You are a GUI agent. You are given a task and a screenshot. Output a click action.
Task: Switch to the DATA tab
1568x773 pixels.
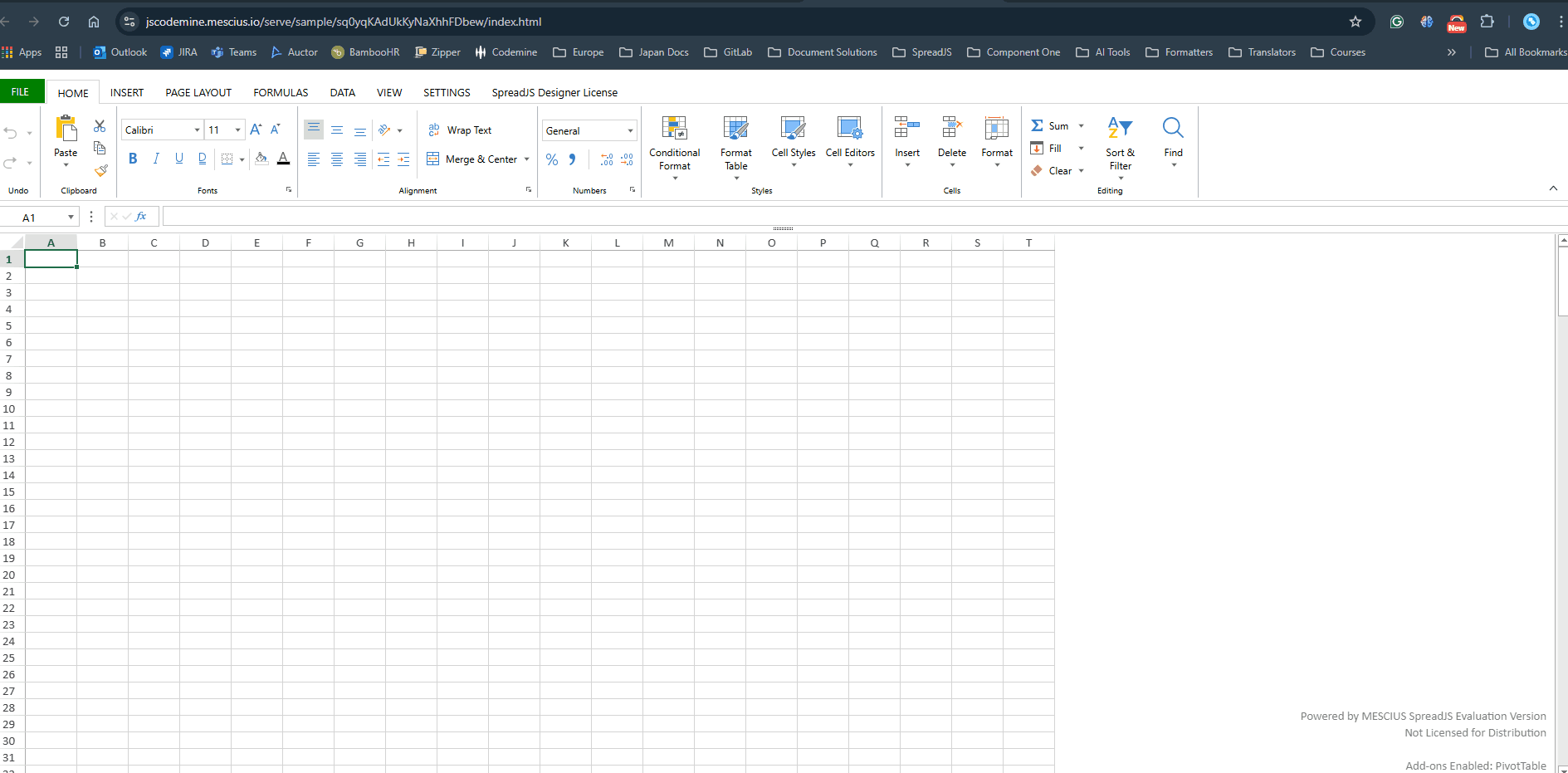pyautogui.click(x=343, y=93)
